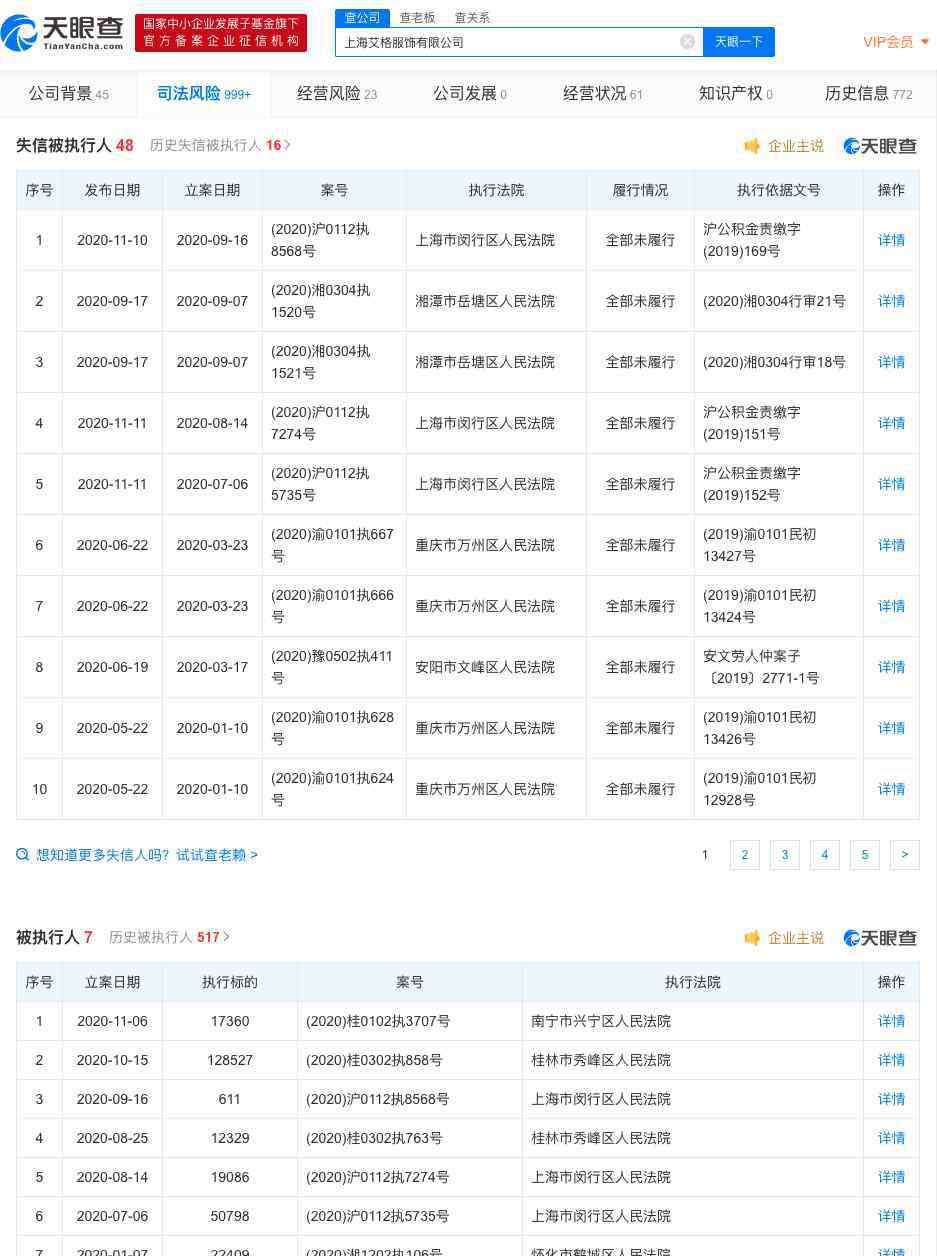Open 详情 for case (2020)渝0101执628号
The height and width of the screenshot is (1256, 937).
(891, 728)
